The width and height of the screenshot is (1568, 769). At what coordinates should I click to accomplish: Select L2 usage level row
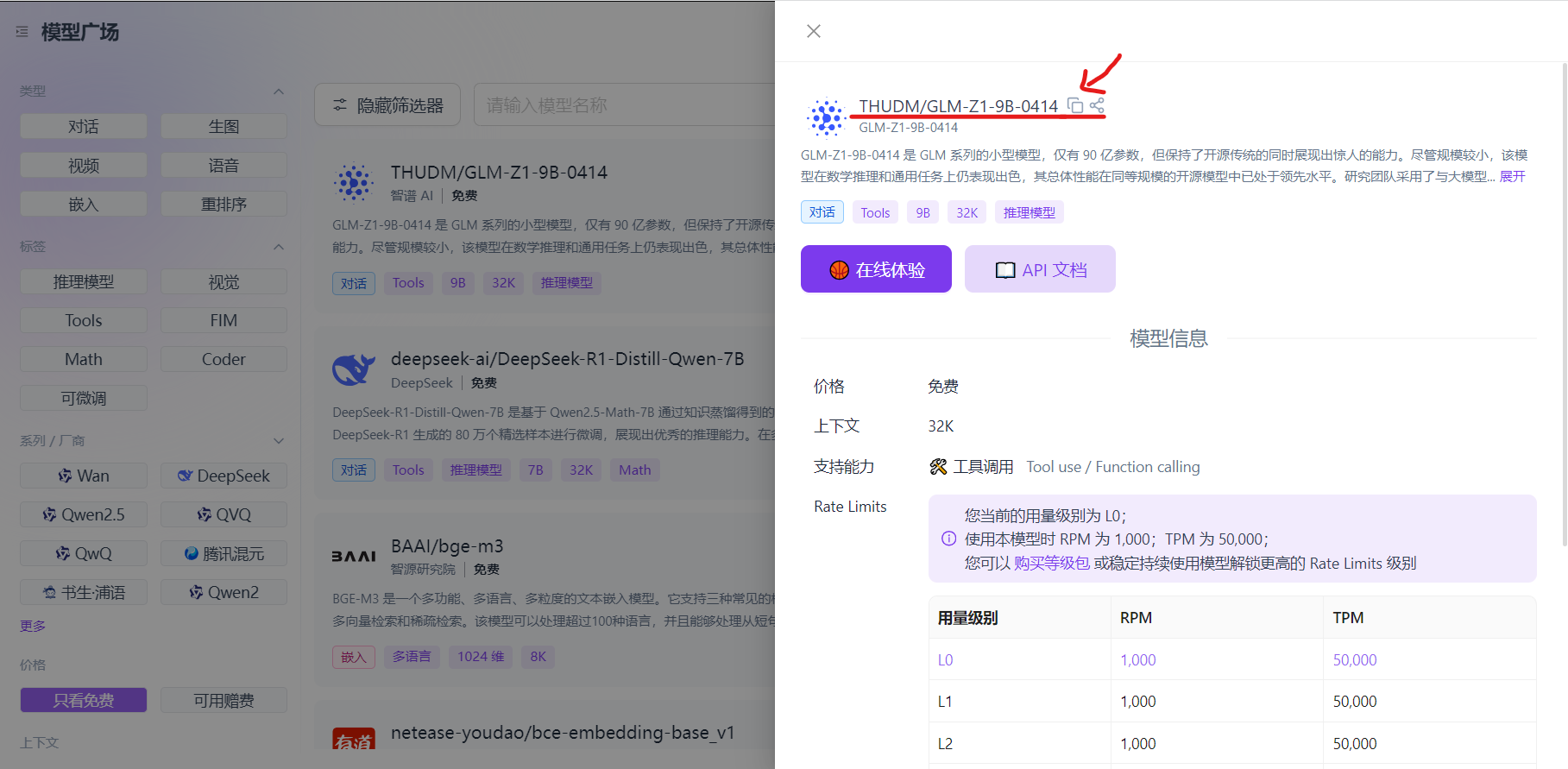pyautogui.click(x=1232, y=743)
